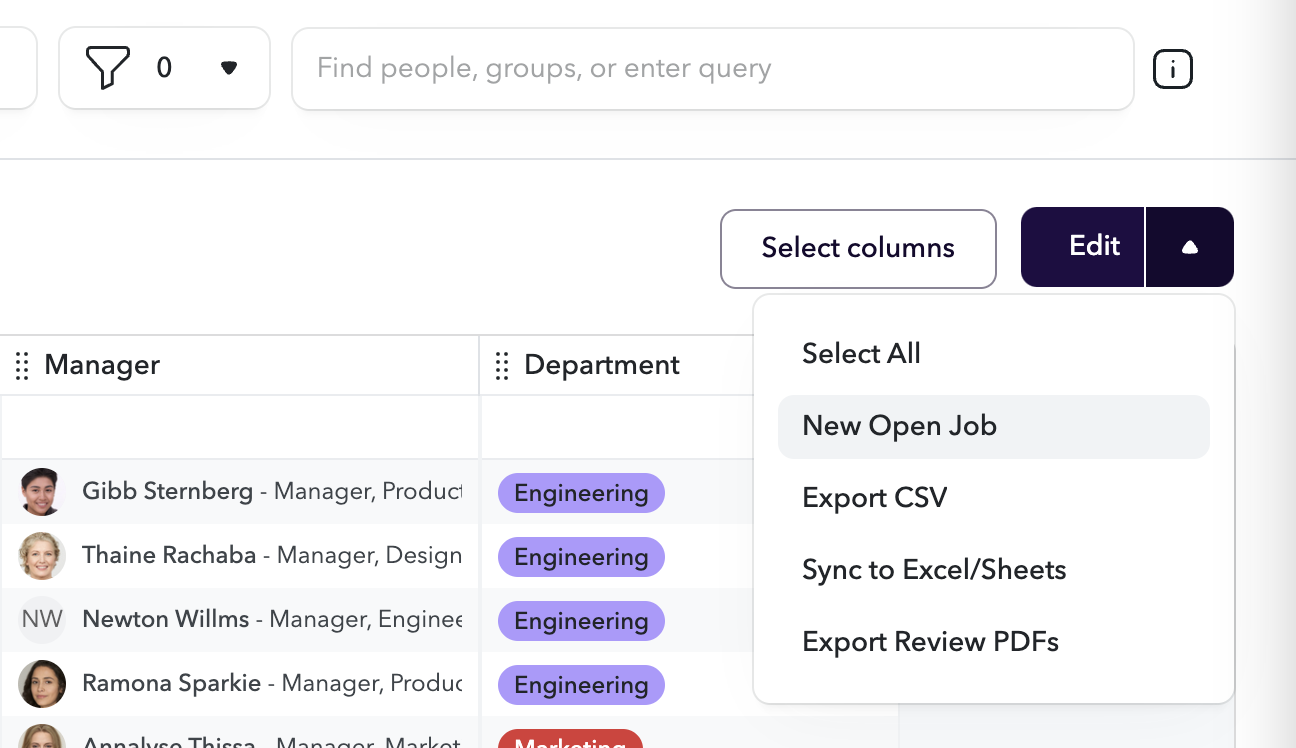The height and width of the screenshot is (748, 1296).
Task: Expand the Edit button dropdown arrow
Action: (1189, 246)
